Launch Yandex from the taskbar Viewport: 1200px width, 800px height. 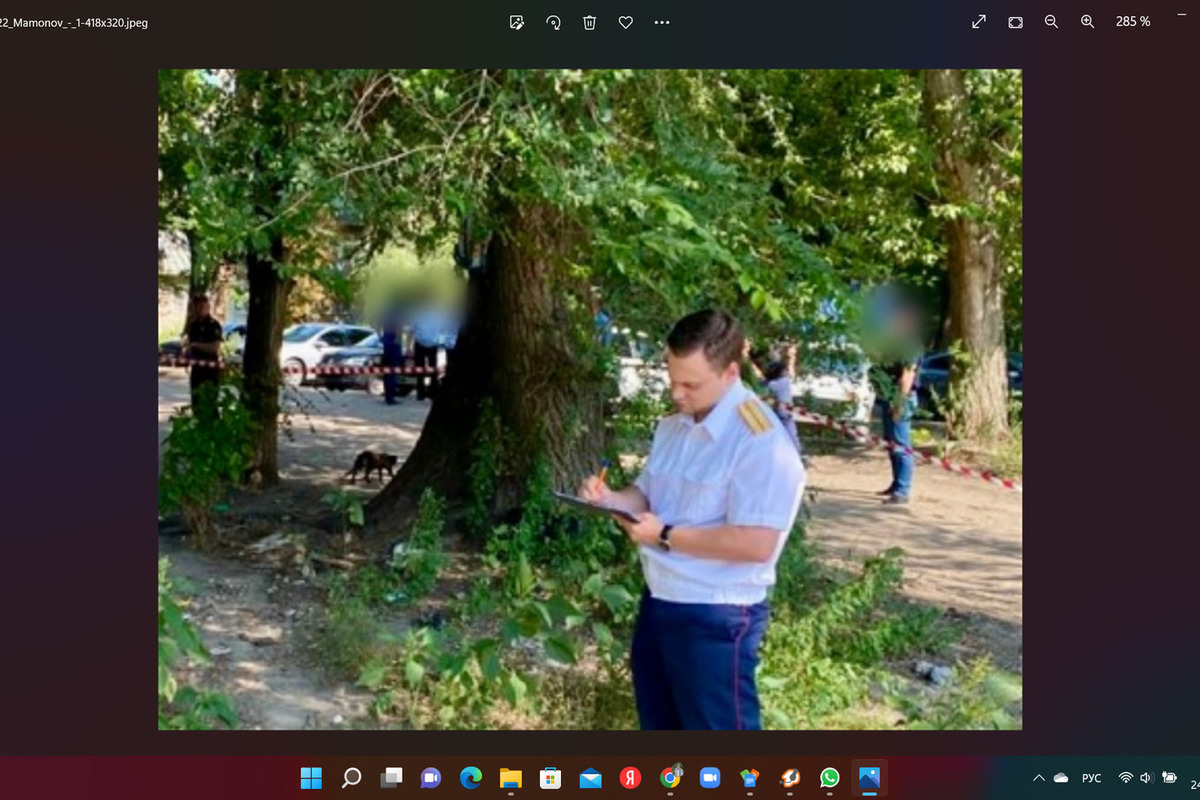pyautogui.click(x=630, y=778)
